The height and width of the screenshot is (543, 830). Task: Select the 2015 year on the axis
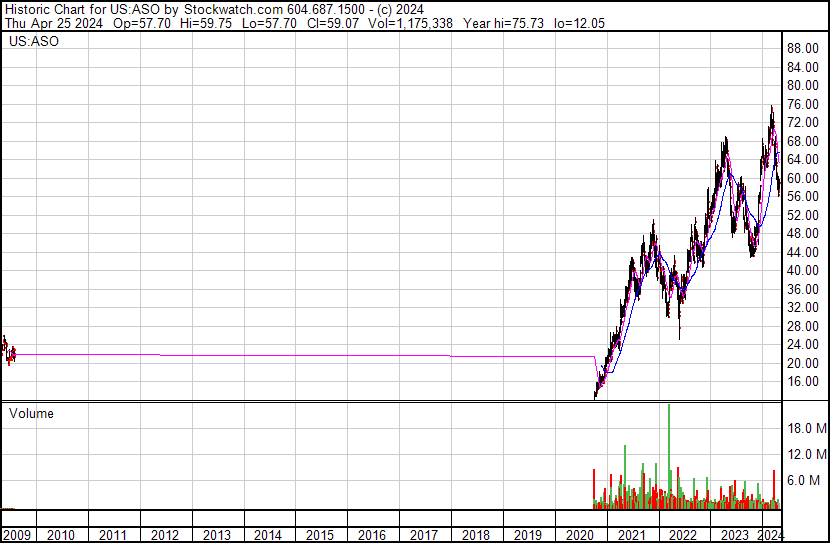[320, 535]
